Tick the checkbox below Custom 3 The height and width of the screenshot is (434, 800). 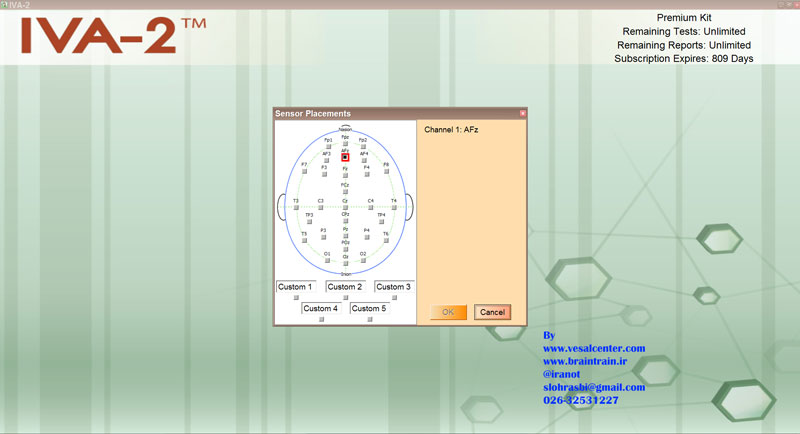point(394,297)
